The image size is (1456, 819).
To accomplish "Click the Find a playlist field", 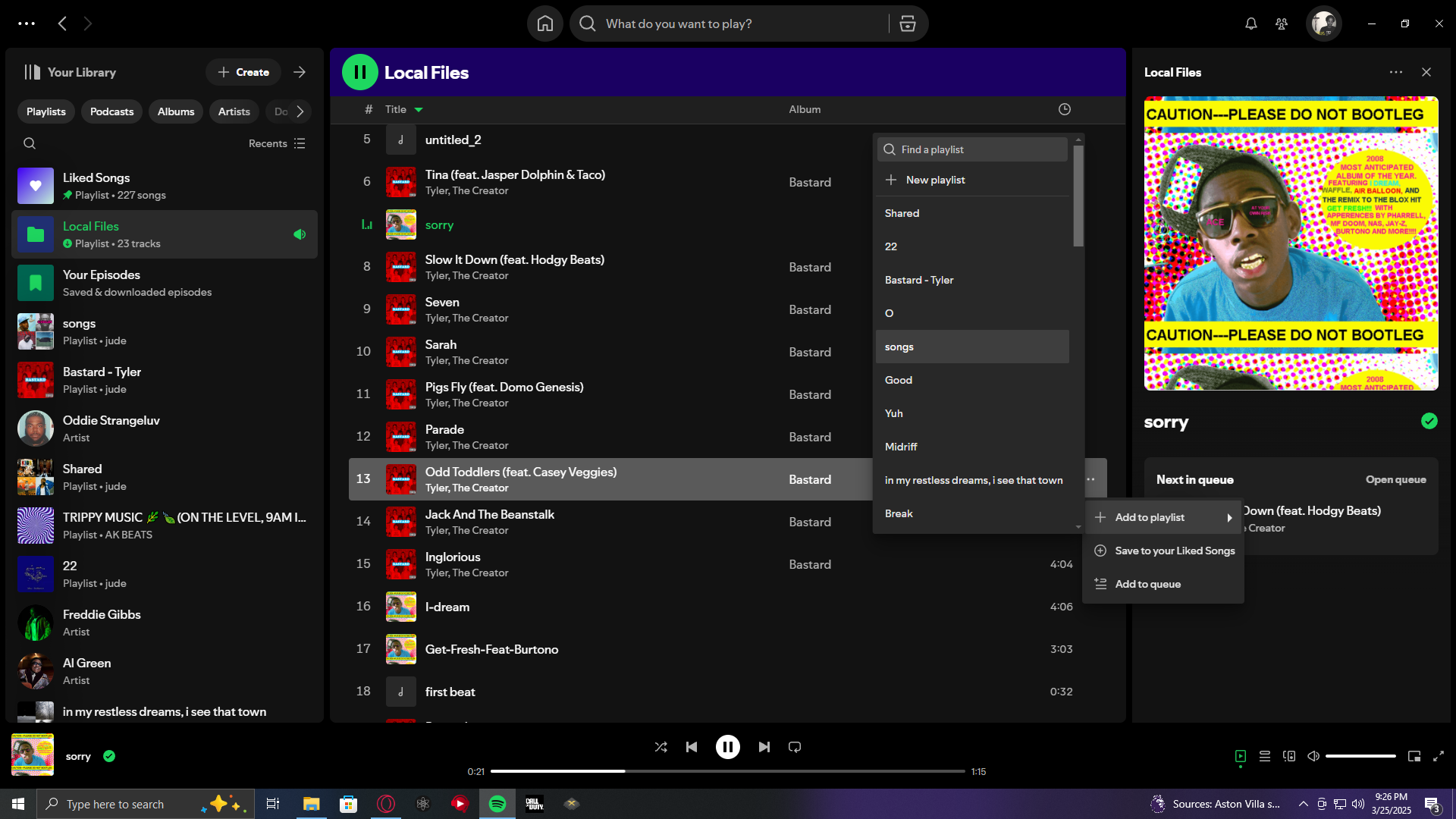I will click(972, 149).
